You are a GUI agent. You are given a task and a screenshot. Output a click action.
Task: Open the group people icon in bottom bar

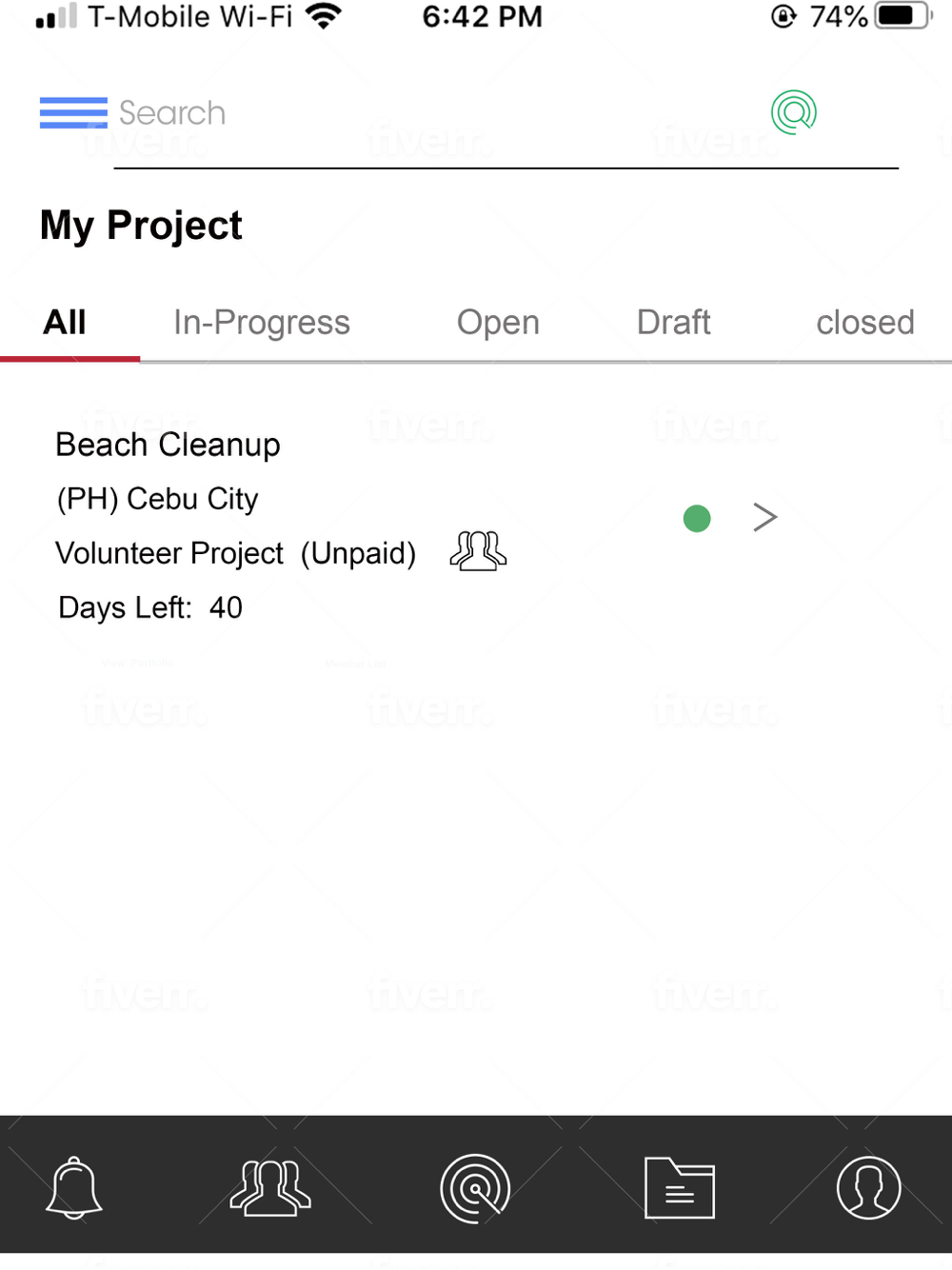pos(270,1188)
